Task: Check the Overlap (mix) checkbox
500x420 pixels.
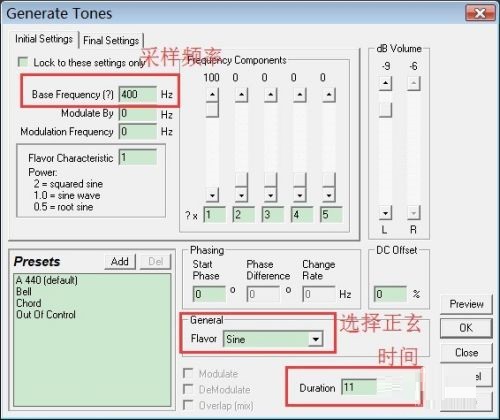Action: point(188,405)
